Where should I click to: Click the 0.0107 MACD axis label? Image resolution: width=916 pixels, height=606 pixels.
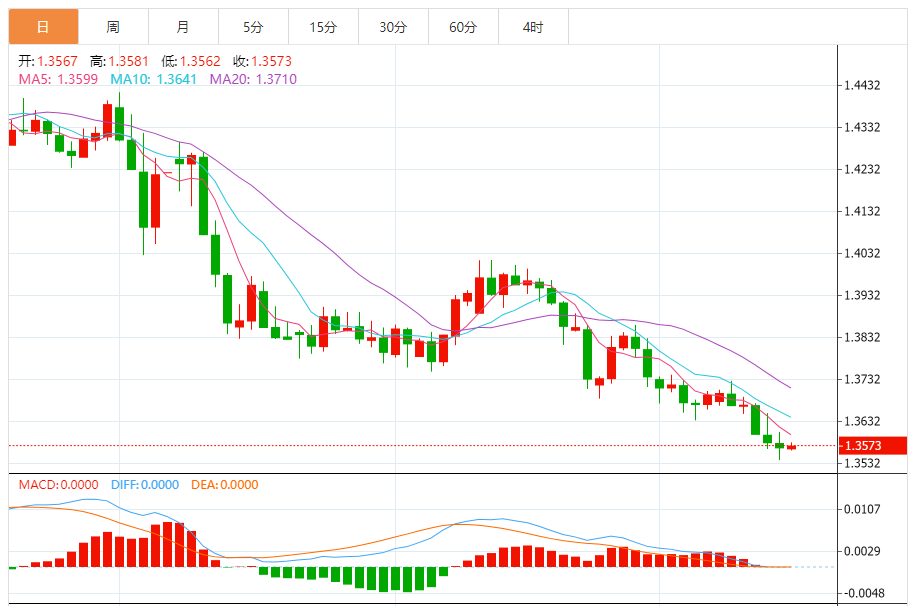[862, 510]
